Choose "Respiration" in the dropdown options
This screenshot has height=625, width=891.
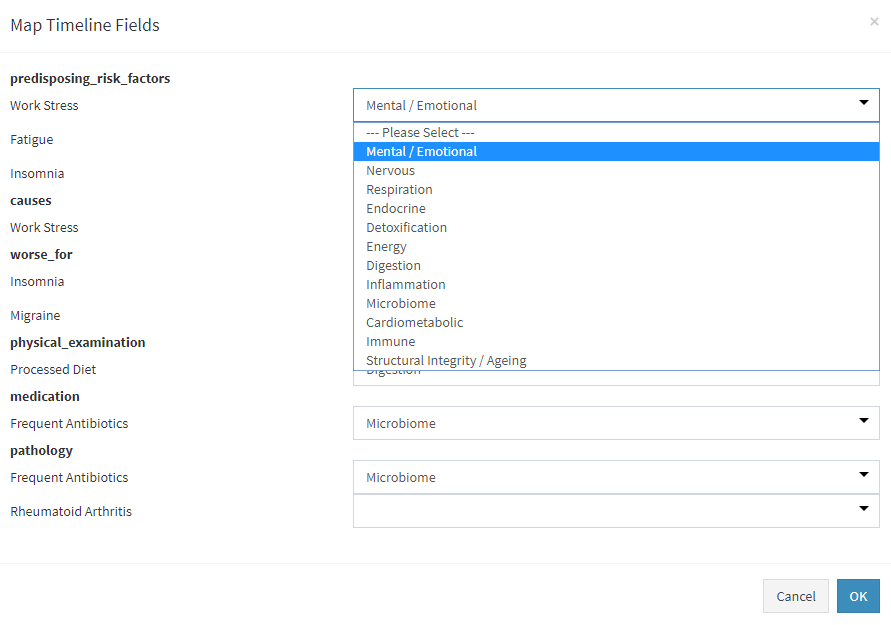click(x=399, y=189)
